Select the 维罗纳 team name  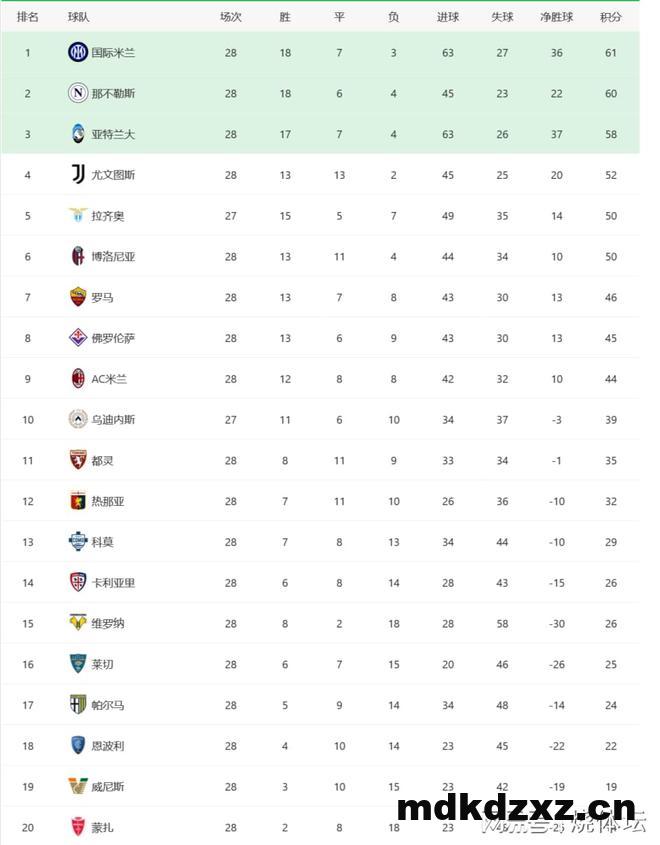(108, 624)
